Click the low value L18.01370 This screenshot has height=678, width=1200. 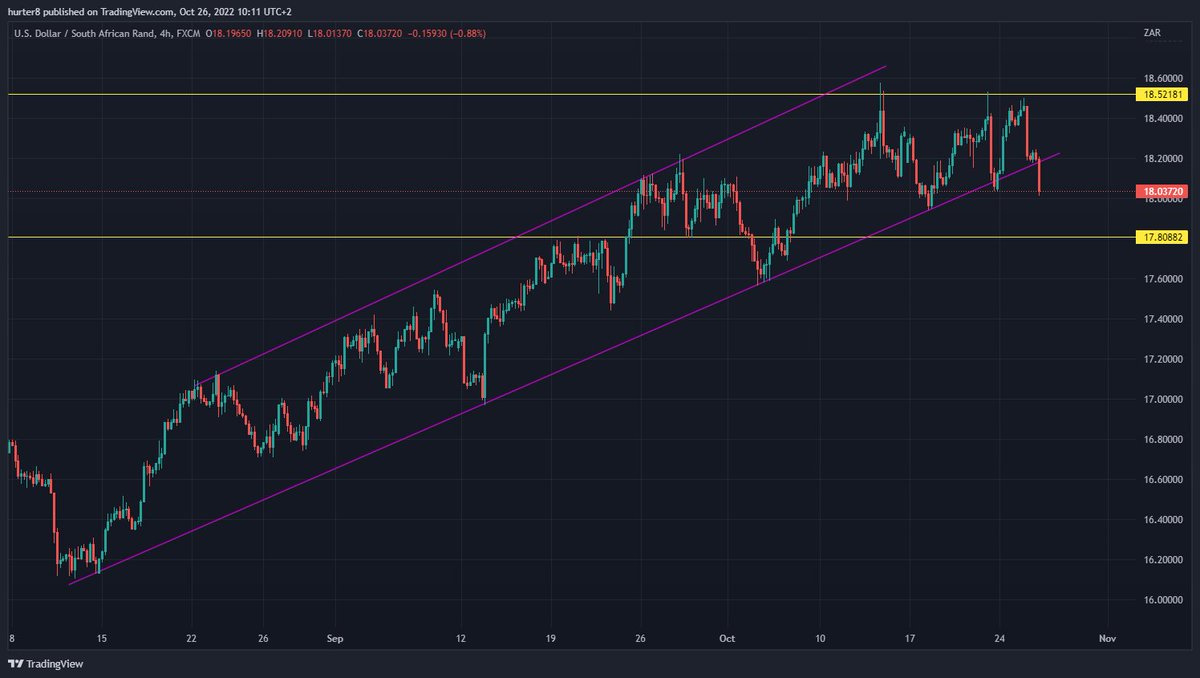(x=332, y=33)
